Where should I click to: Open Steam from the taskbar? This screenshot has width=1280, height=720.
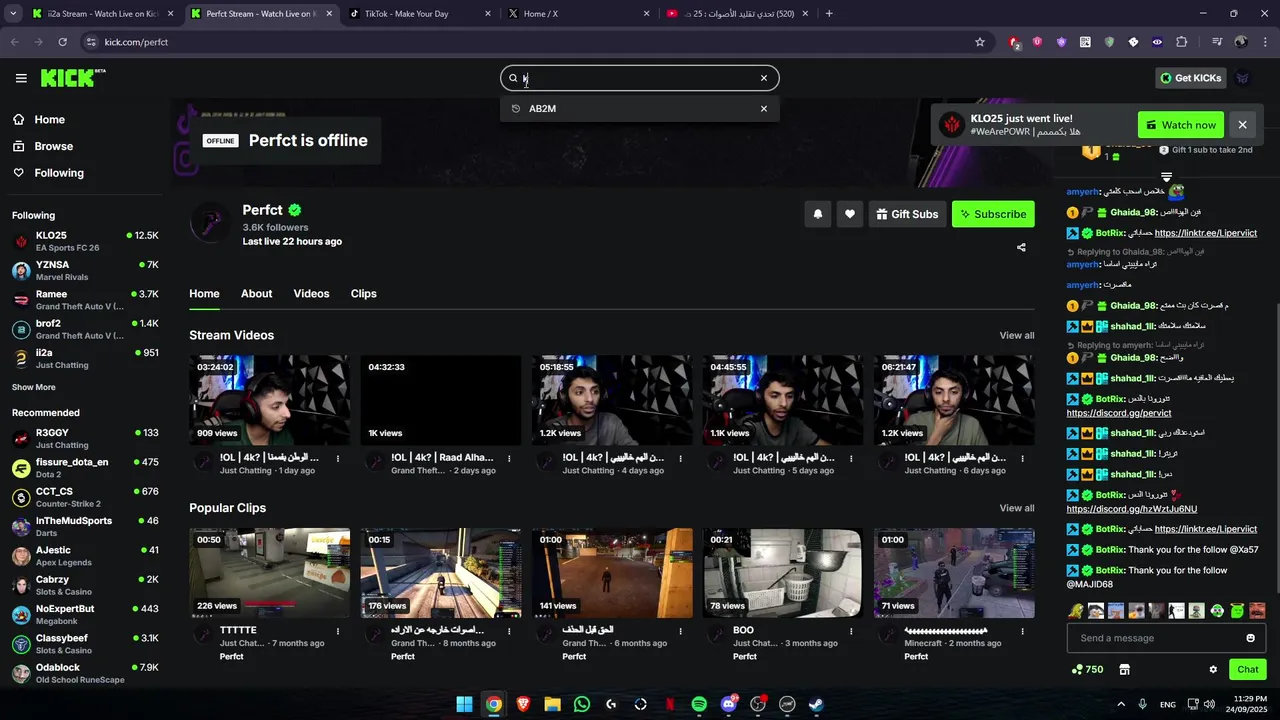(816, 704)
